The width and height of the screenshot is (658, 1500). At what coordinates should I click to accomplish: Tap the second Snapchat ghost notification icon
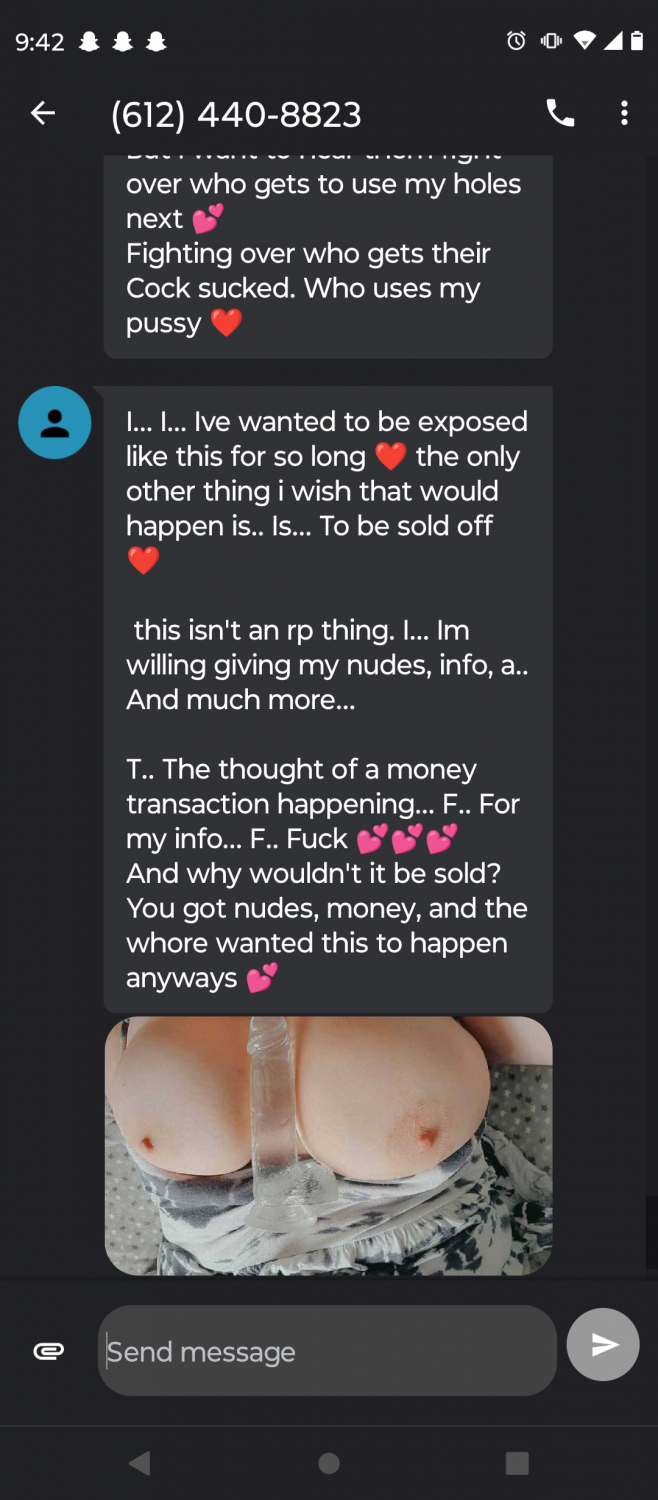122,42
